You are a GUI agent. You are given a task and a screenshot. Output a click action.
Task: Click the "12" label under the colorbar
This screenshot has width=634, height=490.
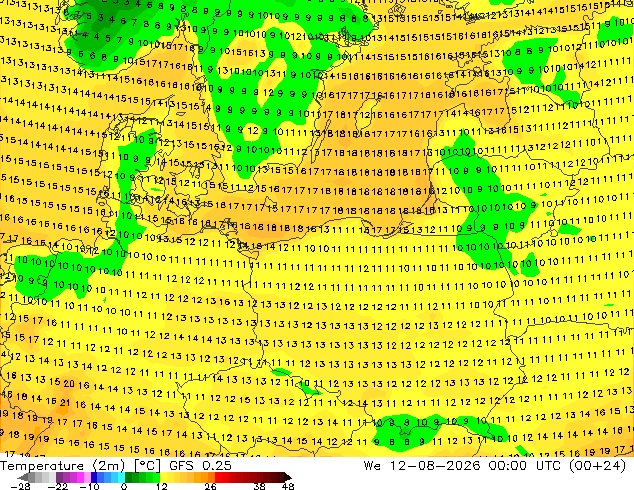click(x=162, y=486)
